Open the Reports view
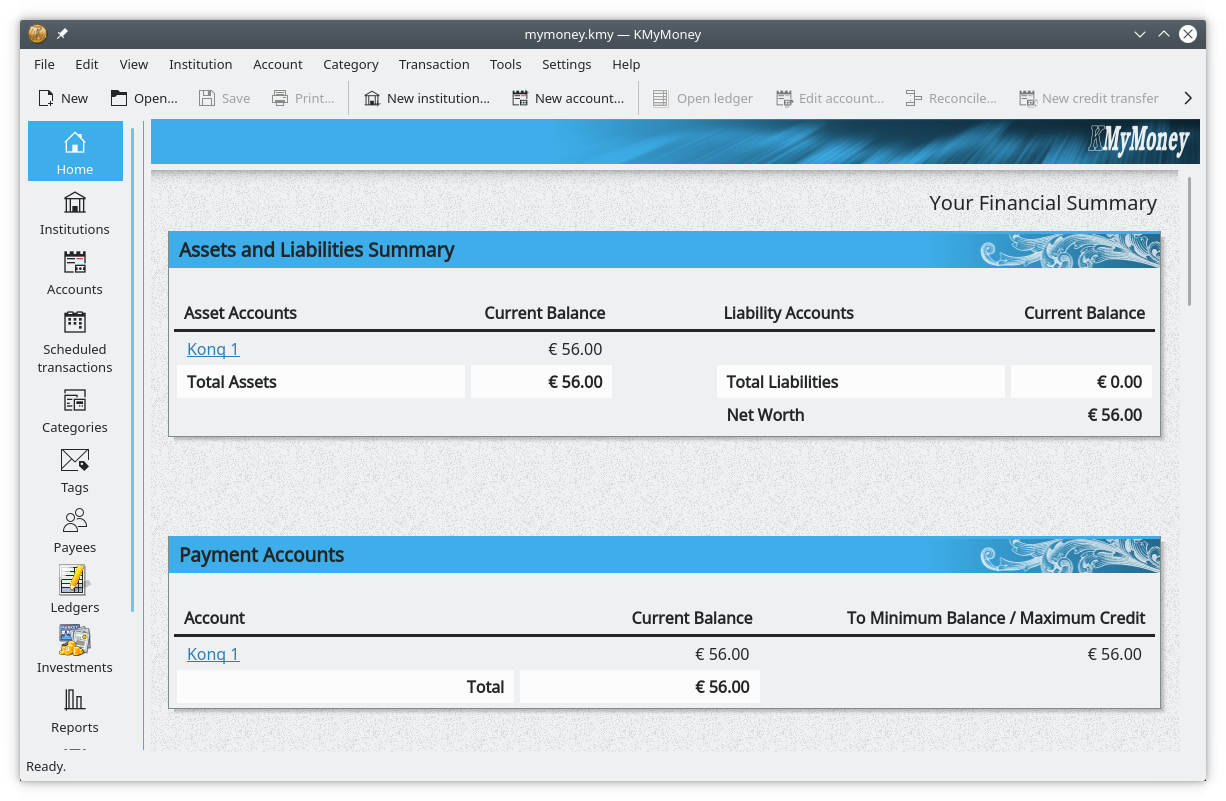The image size is (1226, 801). [74, 710]
